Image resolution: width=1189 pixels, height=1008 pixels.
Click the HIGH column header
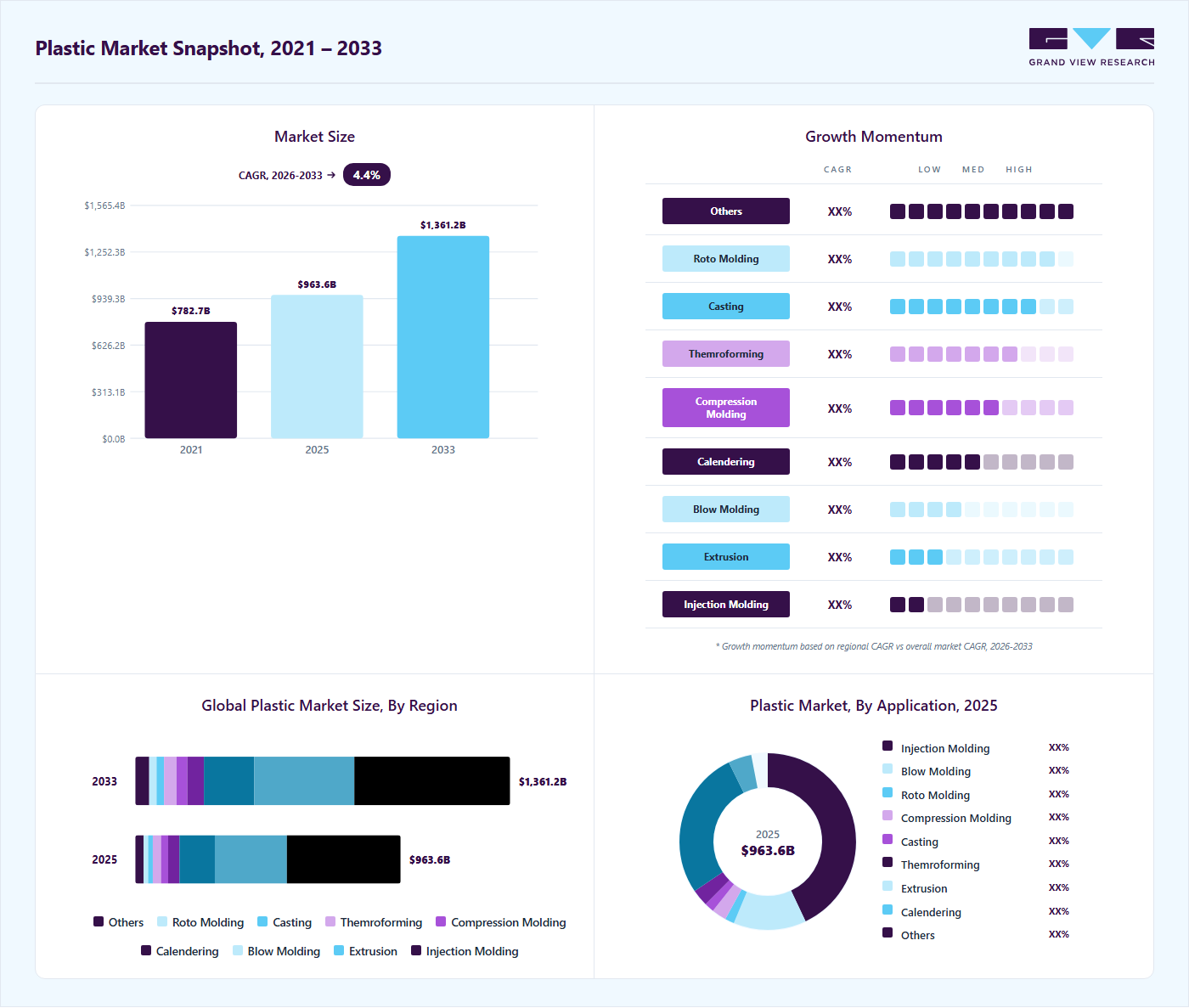click(1019, 170)
